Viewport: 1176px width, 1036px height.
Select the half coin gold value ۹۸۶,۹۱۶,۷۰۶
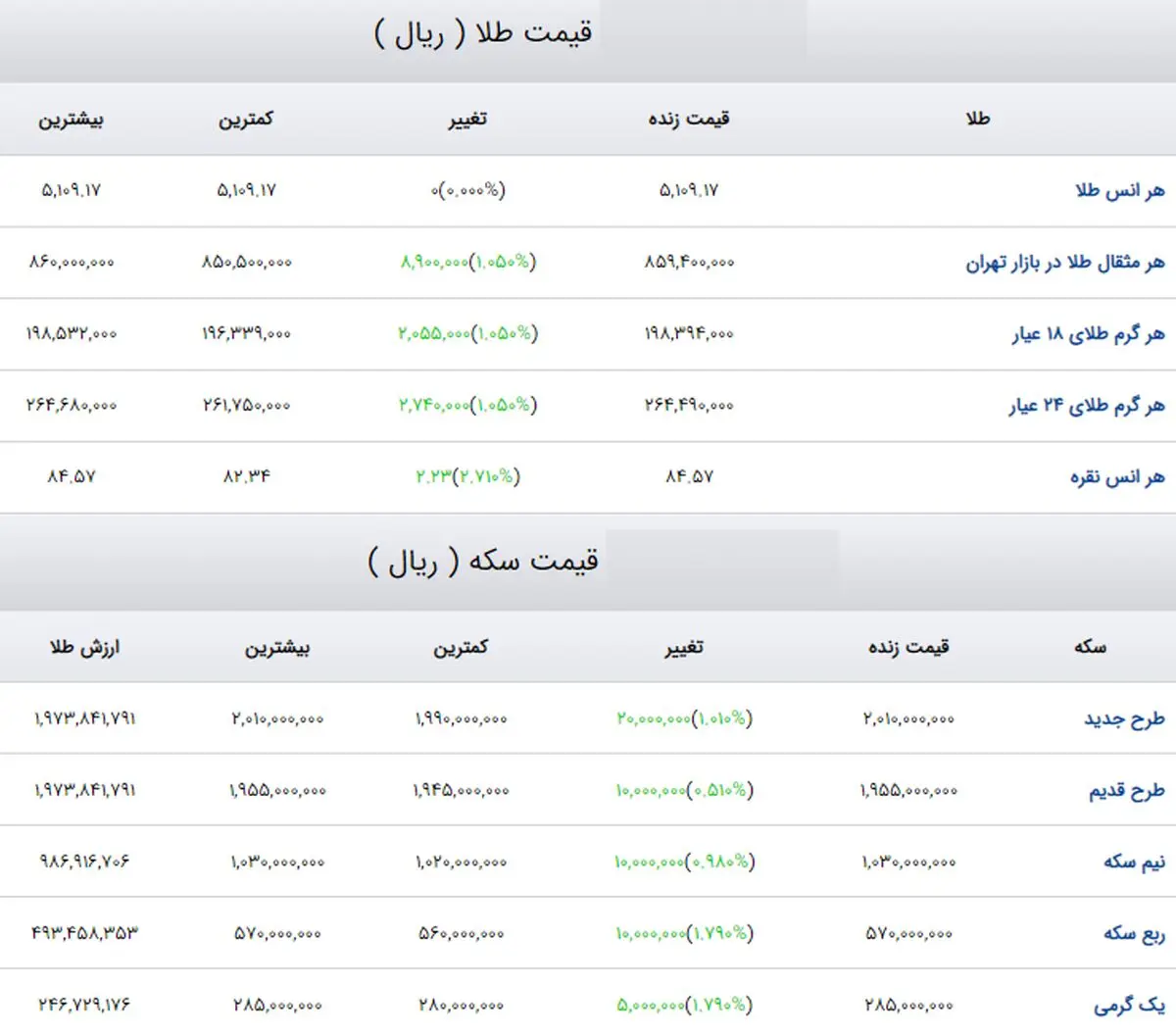84,862
